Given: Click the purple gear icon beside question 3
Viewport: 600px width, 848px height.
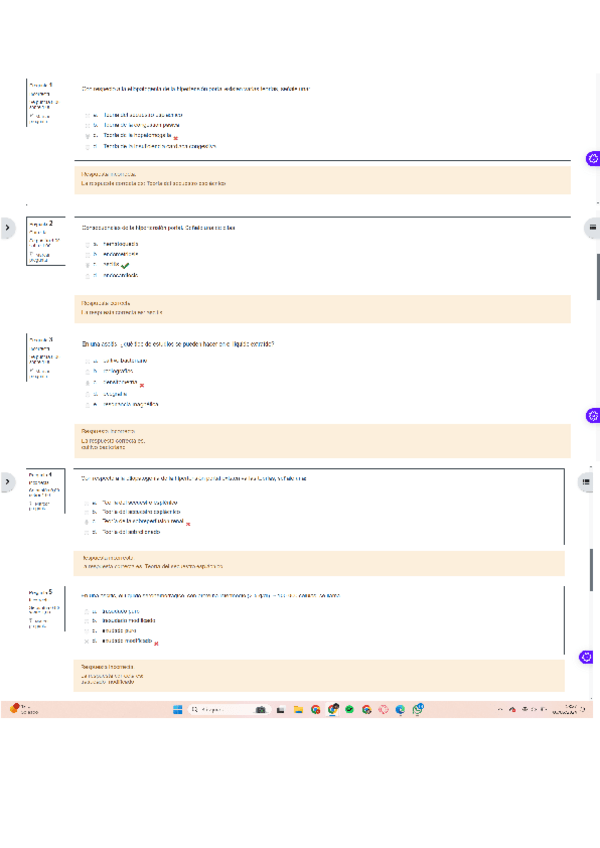Looking at the screenshot, I should [592, 414].
